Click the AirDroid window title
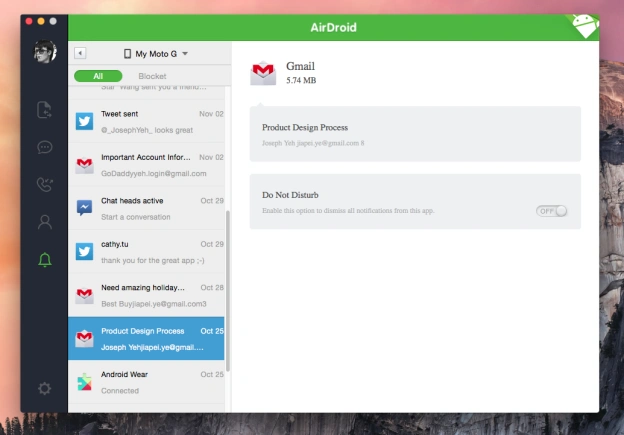 333,27
